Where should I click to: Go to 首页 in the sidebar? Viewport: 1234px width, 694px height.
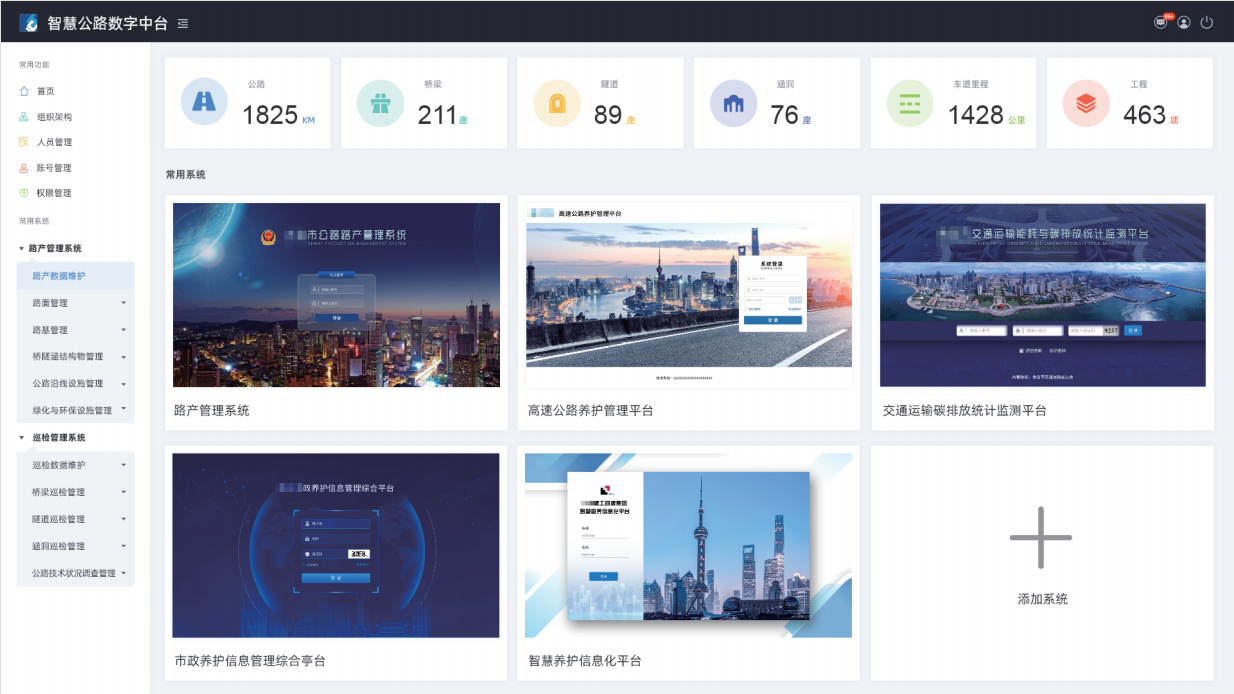(x=45, y=91)
